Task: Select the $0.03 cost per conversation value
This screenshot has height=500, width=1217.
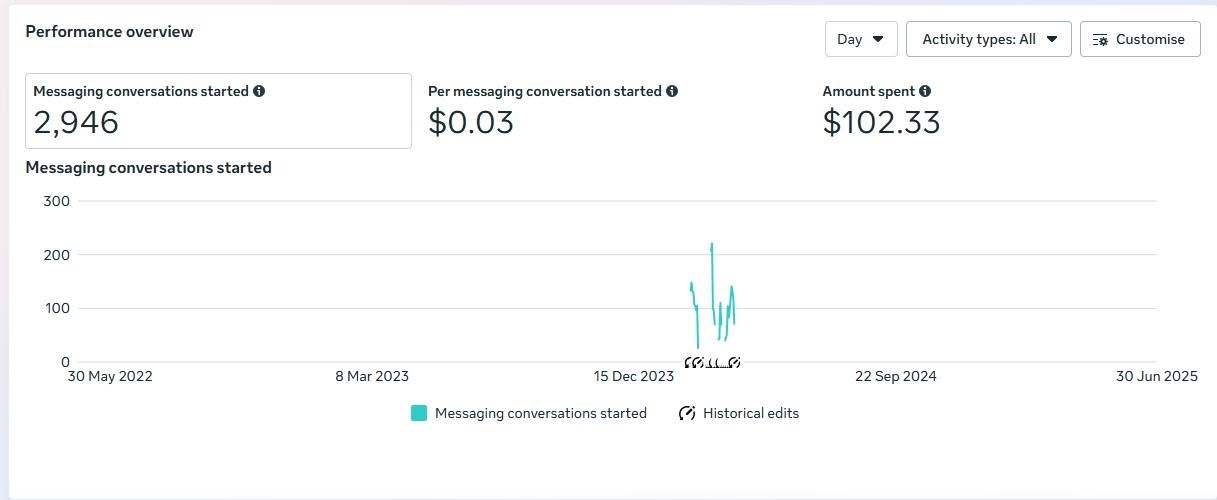Action: pyautogui.click(x=471, y=122)
